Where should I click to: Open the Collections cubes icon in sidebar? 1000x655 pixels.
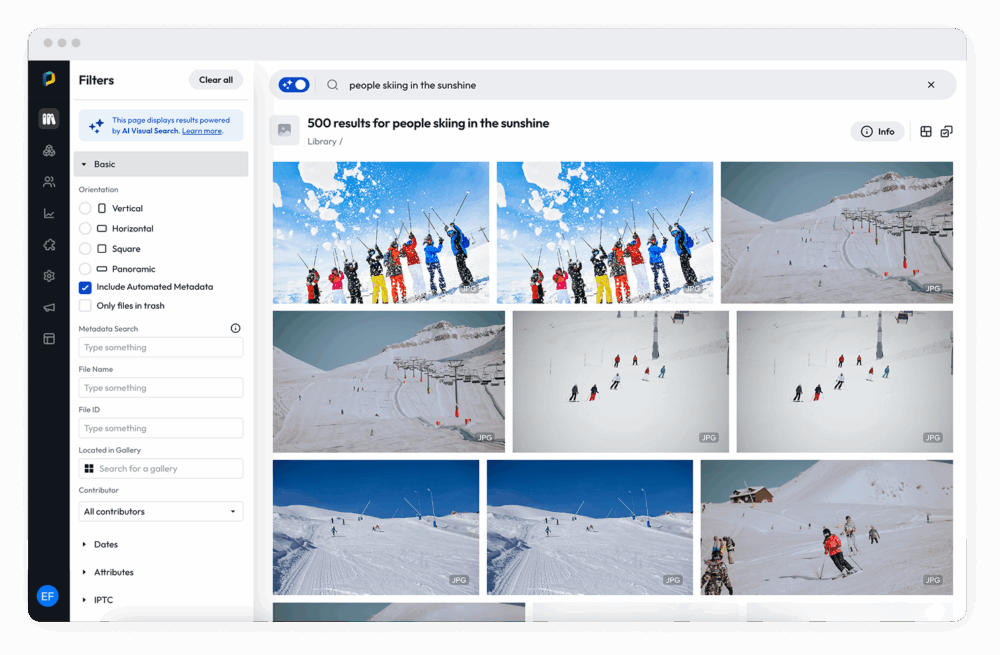[x=49, y=151]
